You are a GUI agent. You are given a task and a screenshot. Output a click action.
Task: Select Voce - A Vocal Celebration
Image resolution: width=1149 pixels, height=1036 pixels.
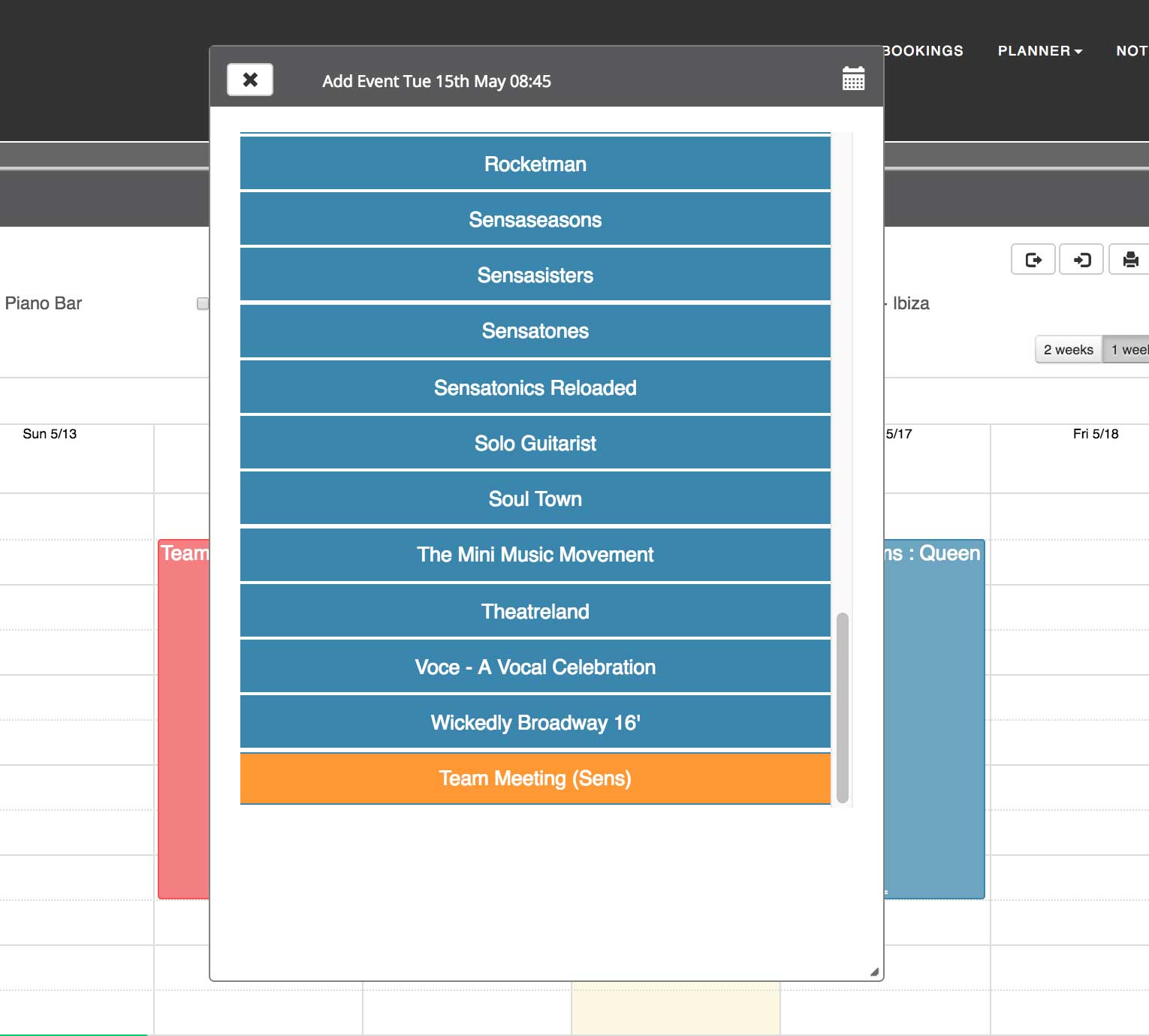point(535,667)
